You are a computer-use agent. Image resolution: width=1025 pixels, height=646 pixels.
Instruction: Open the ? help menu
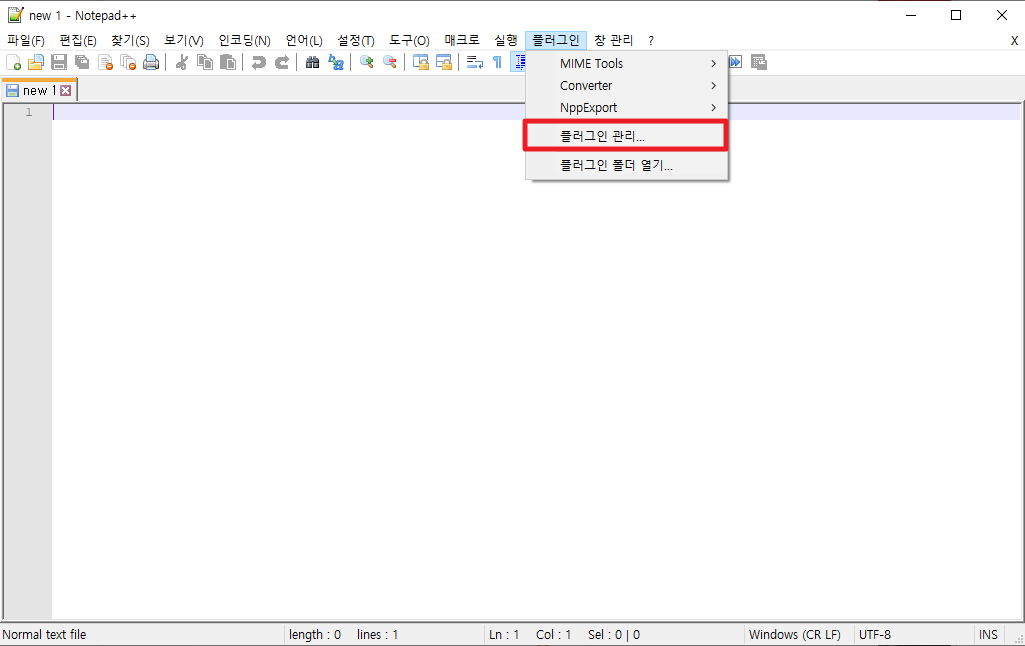pos(650,41)
